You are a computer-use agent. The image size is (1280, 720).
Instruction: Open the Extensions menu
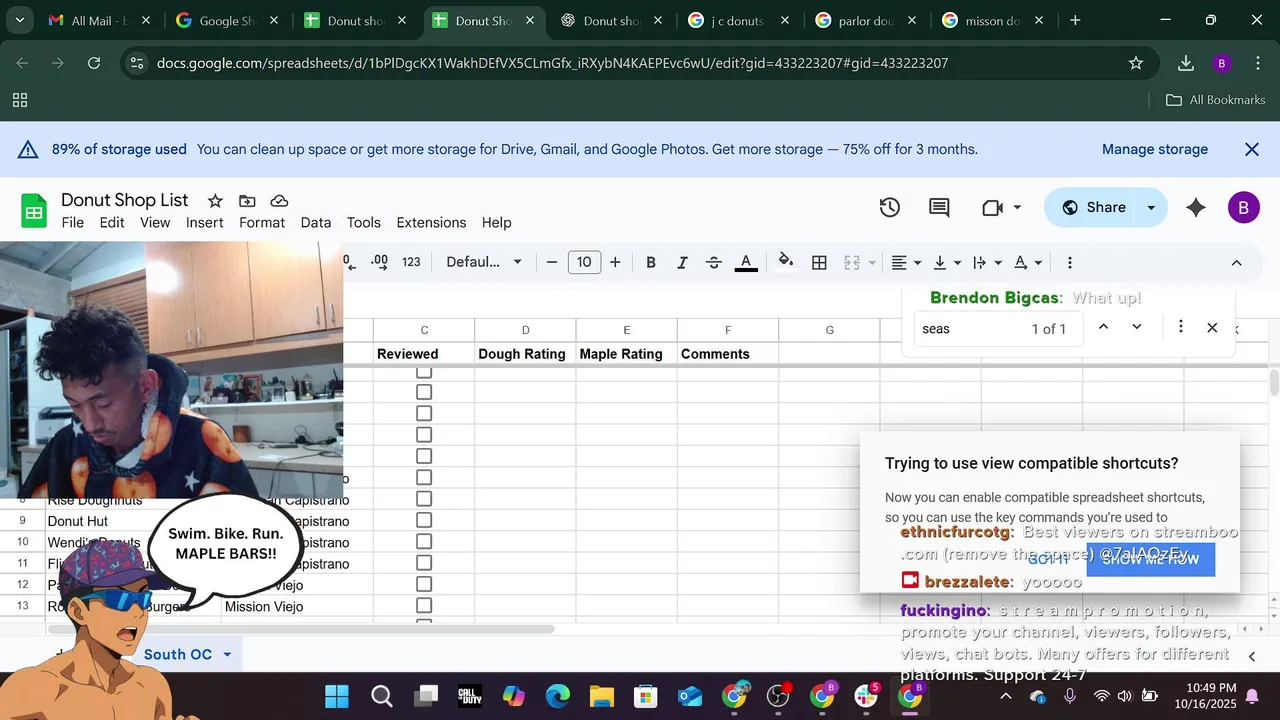click(x=431, y=222)
